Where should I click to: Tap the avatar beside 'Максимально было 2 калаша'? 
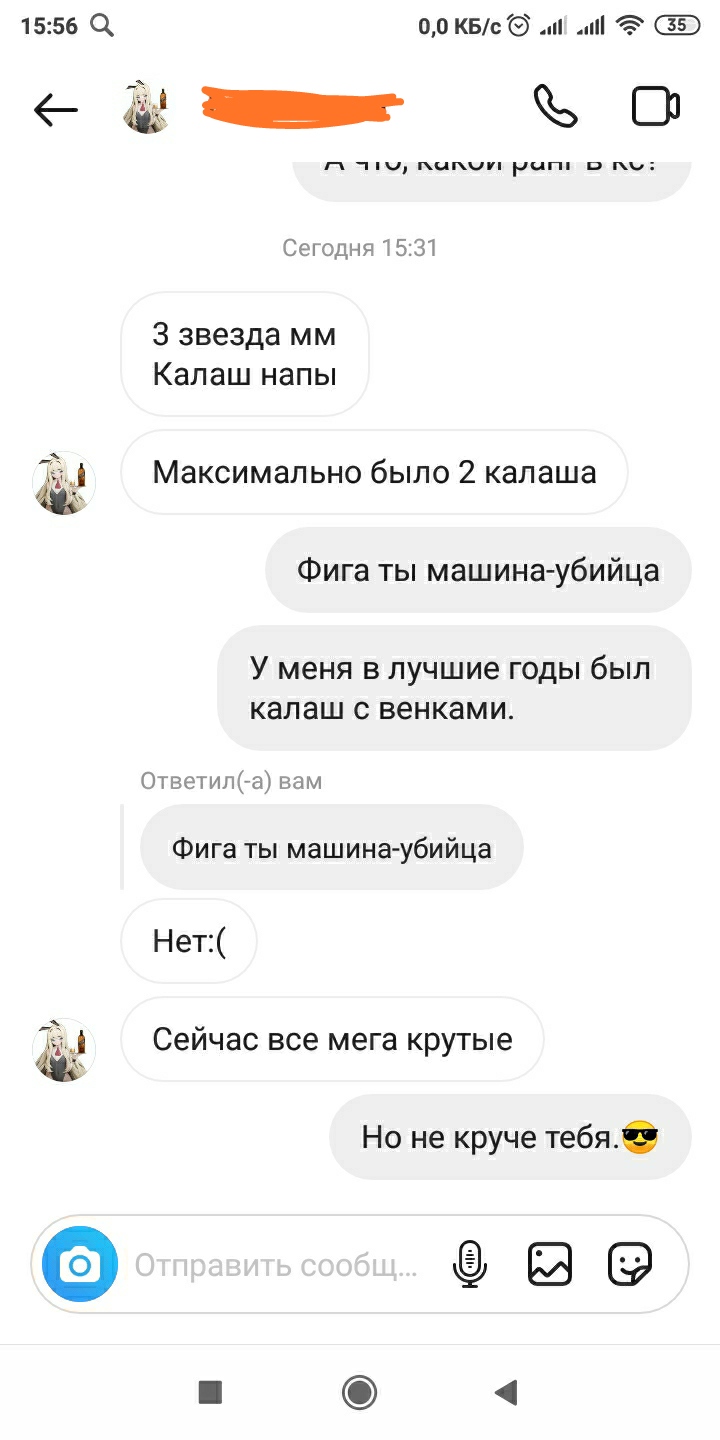tap(65, 484)
